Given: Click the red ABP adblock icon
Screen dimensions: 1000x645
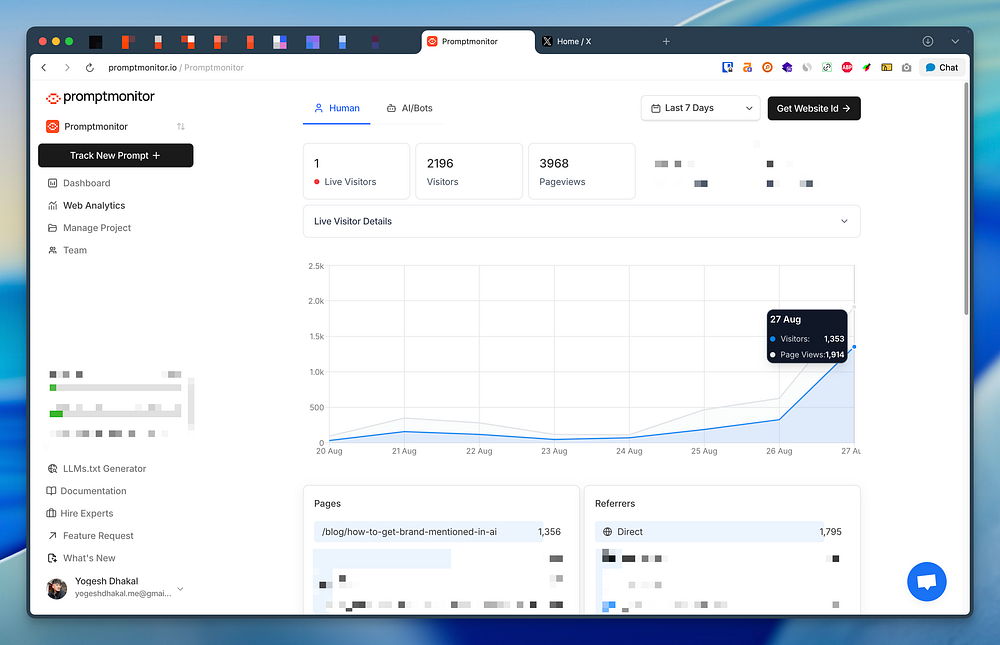Looking at the screenshot, I should [847, 68].
